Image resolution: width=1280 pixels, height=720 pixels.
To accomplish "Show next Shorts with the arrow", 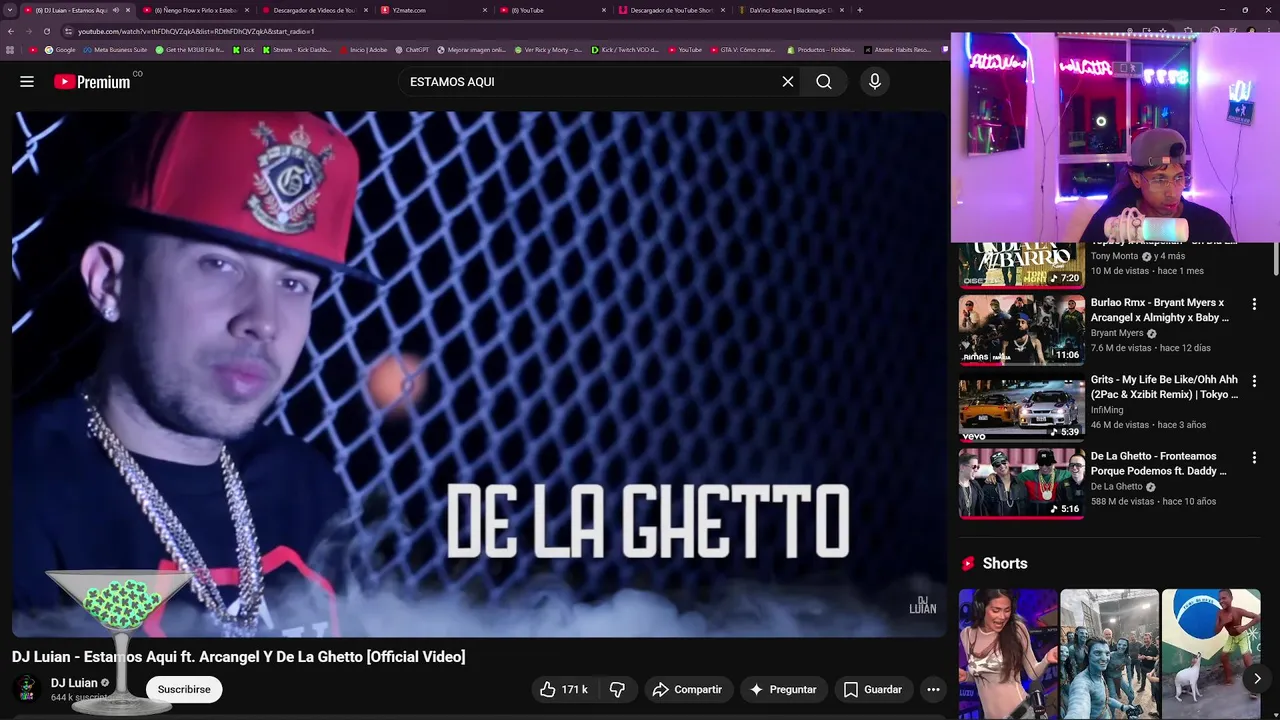I will click(1257, 679).
